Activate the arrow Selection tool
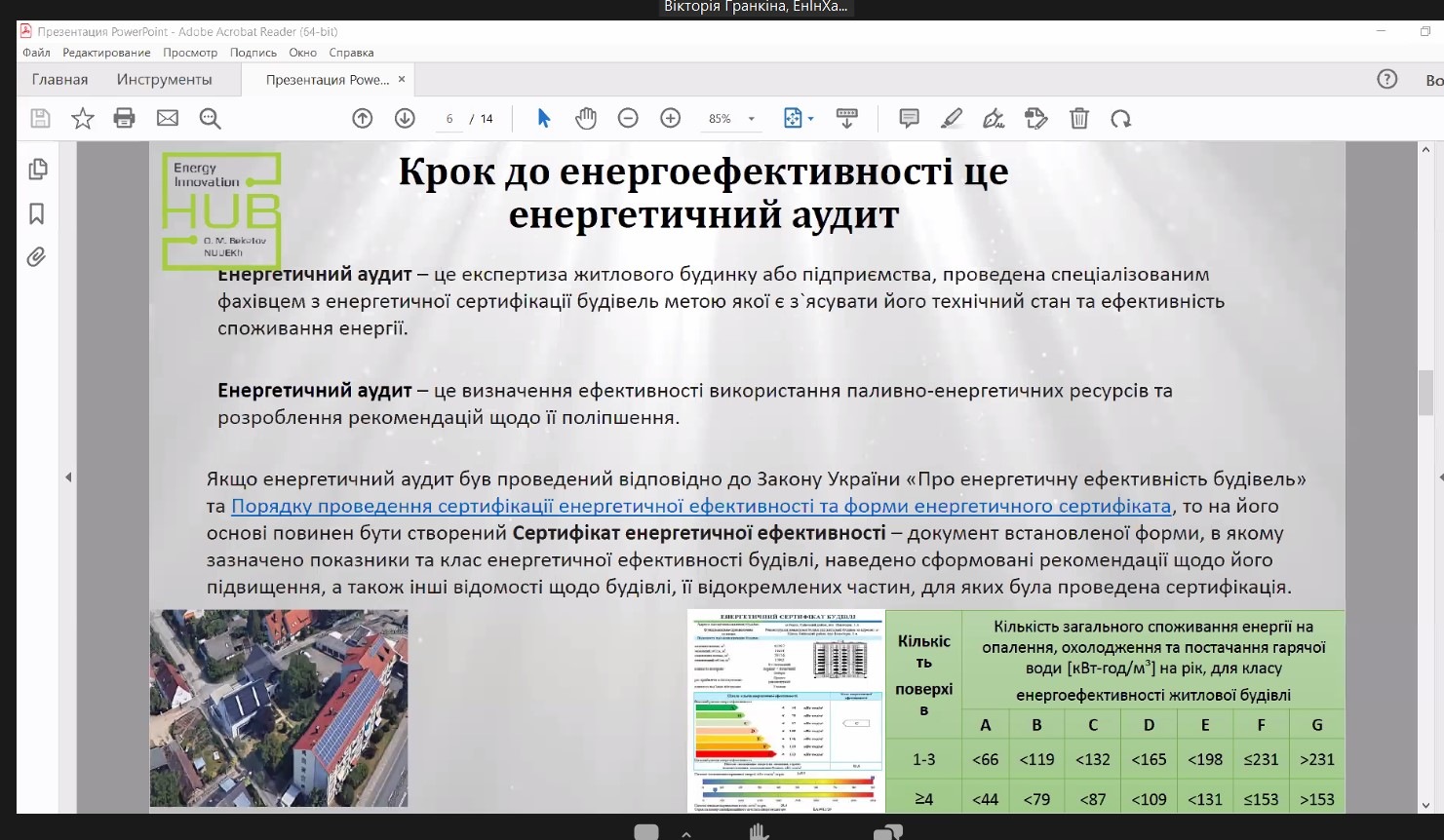The height and width of the screenshot is (840, 1444). (544, 119)
